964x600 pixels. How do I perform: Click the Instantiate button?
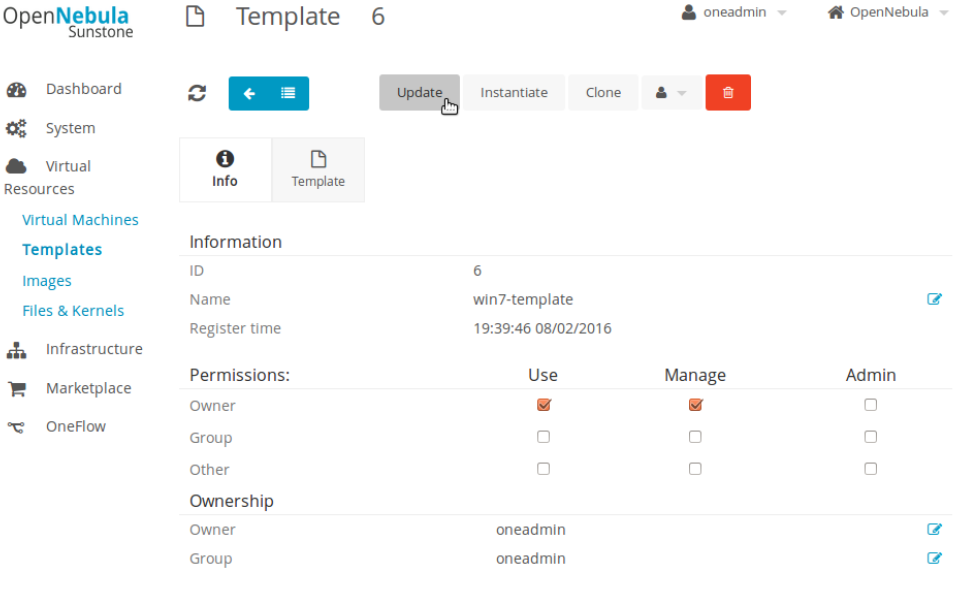pos(514,93)
